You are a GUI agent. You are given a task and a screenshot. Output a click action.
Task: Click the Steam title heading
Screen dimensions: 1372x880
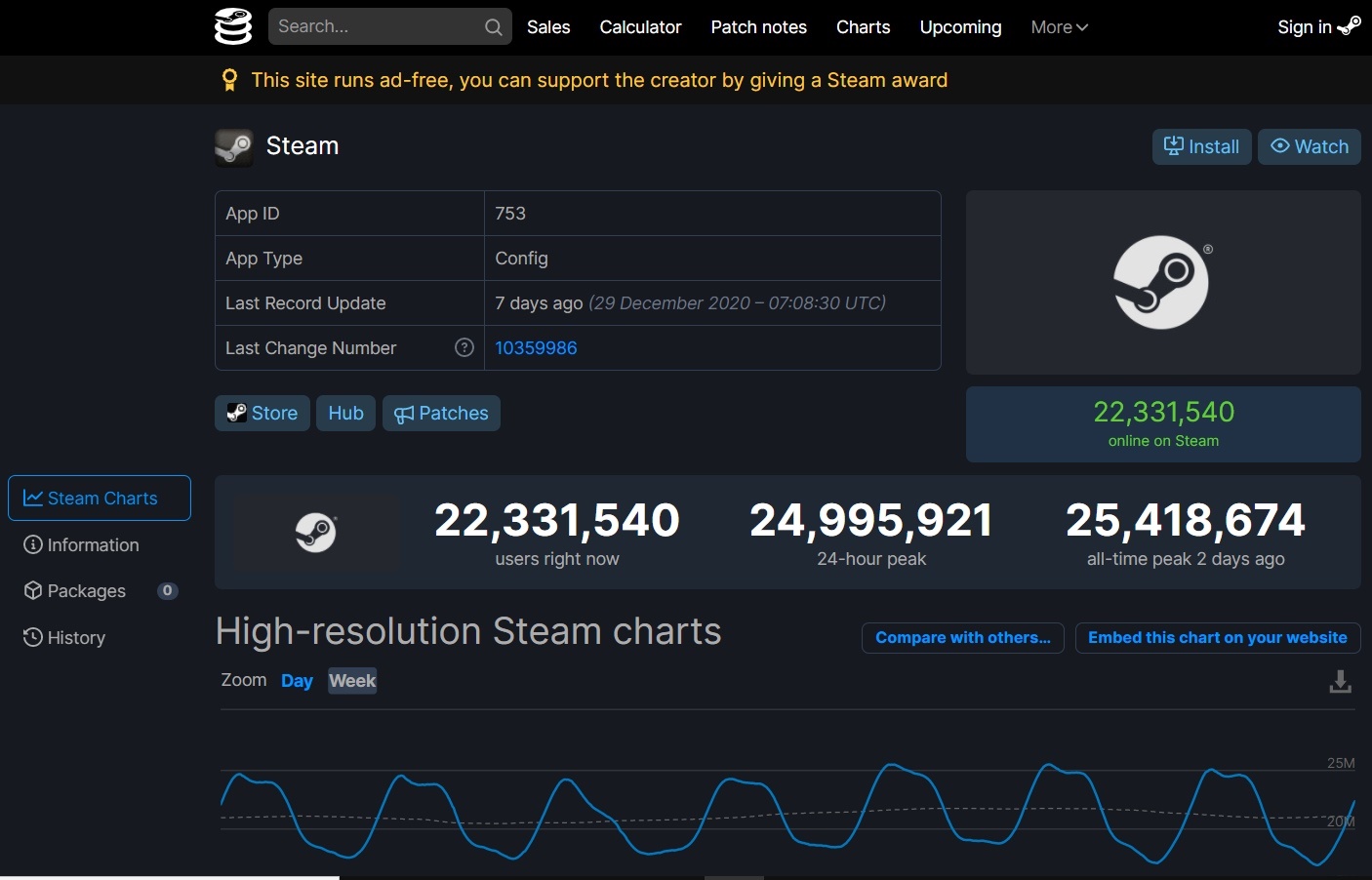pos(303,146)
